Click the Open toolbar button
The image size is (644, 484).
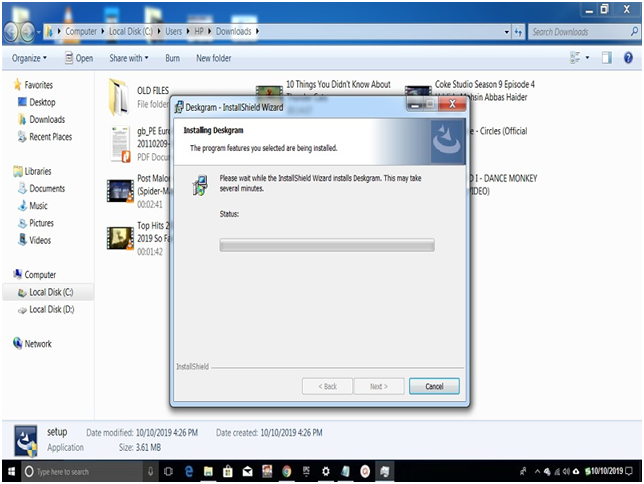[x=79, y=58]
